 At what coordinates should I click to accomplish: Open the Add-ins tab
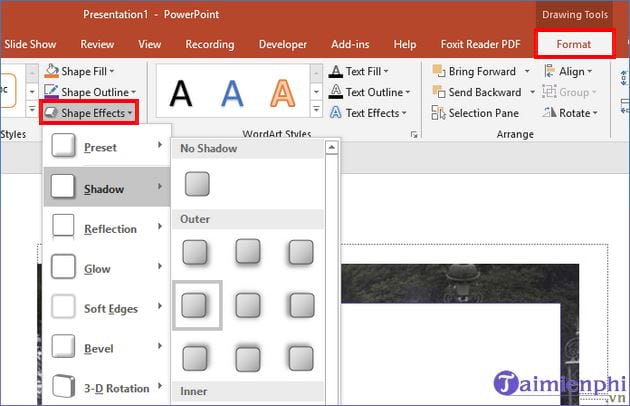tap(350, 44)
